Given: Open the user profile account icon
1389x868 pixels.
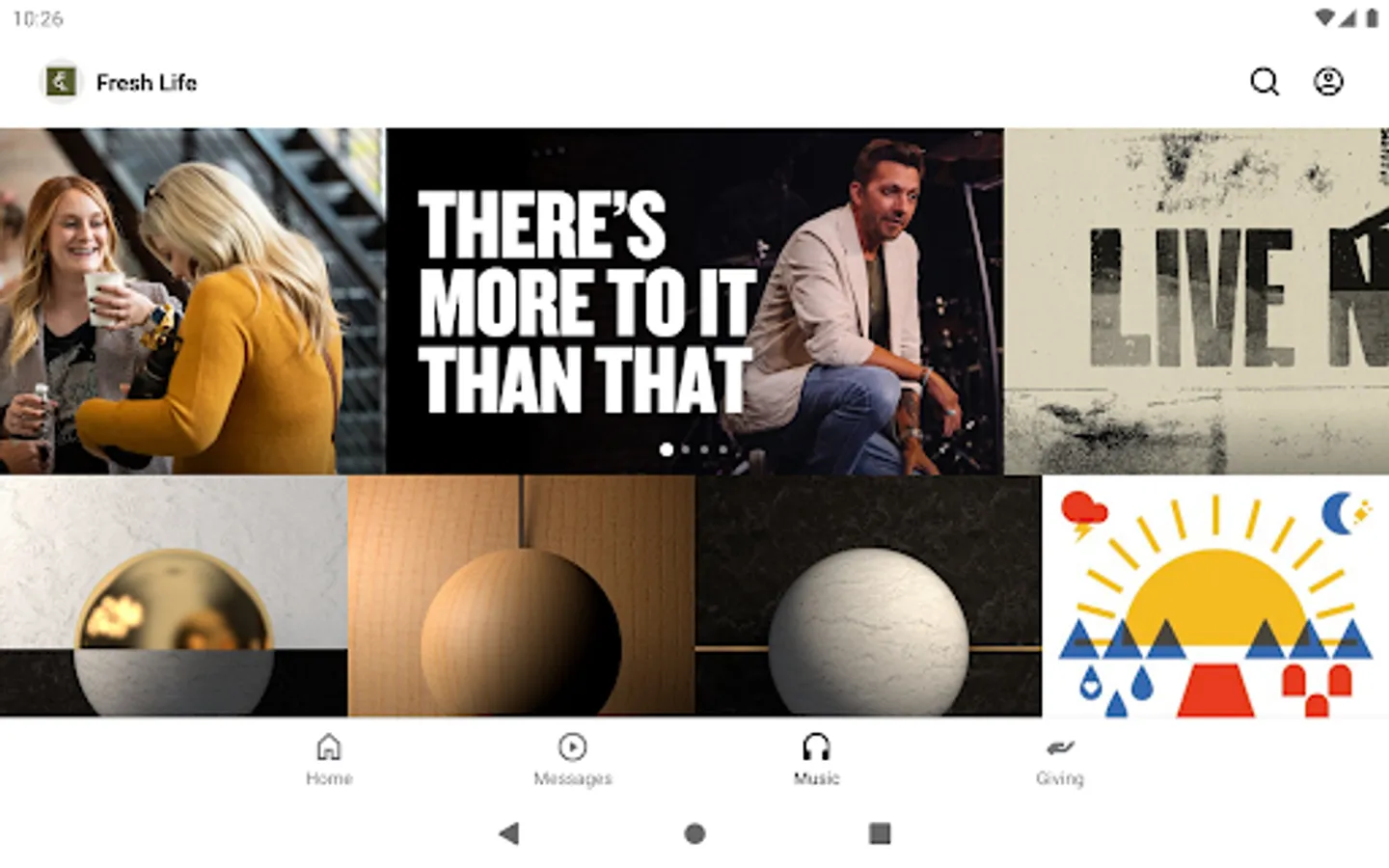Looking at the screenshot, I should pos(1328,82).
